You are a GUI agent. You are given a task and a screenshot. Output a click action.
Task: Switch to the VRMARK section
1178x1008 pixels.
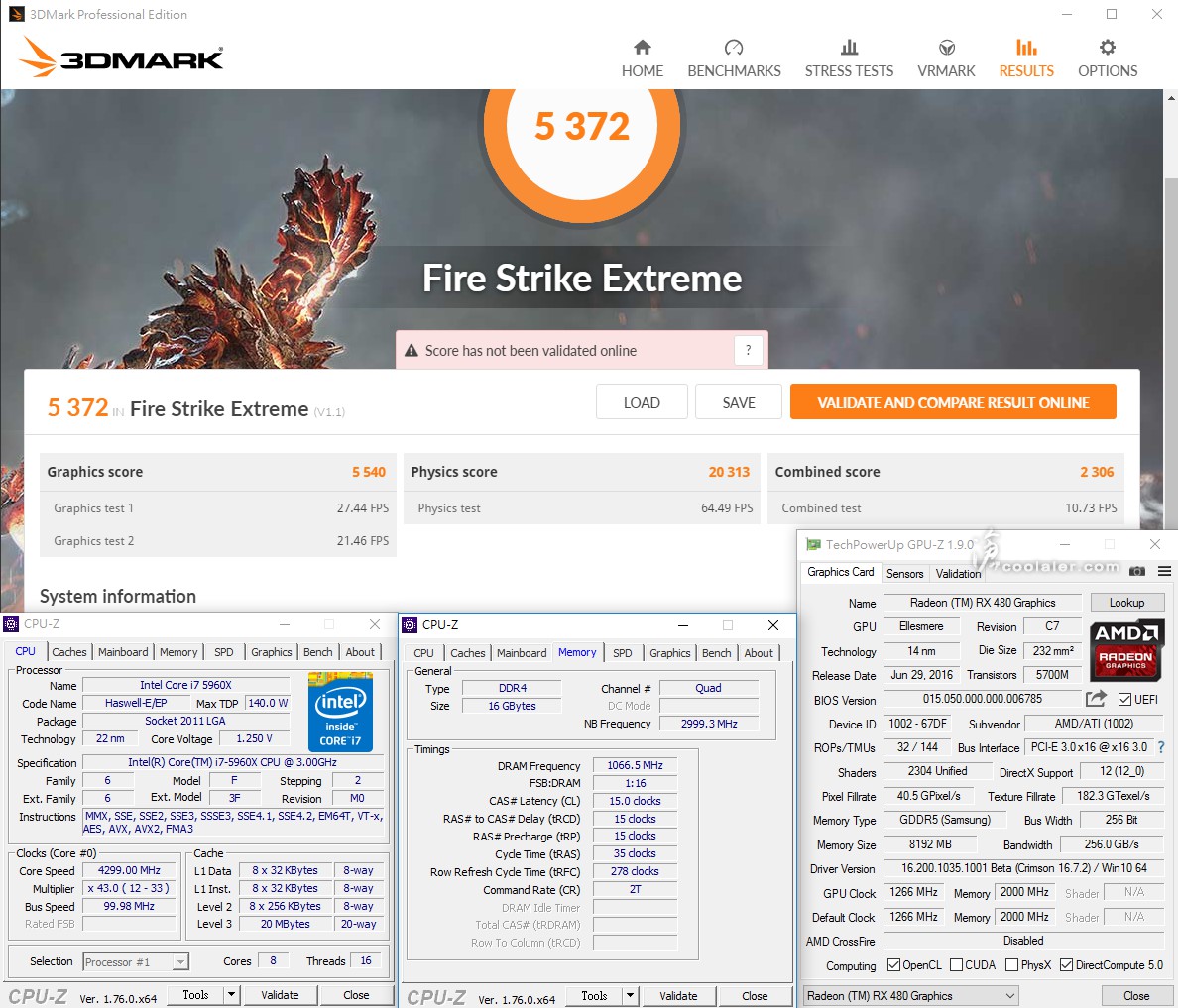pyautogui.click(x=946, y=58)
